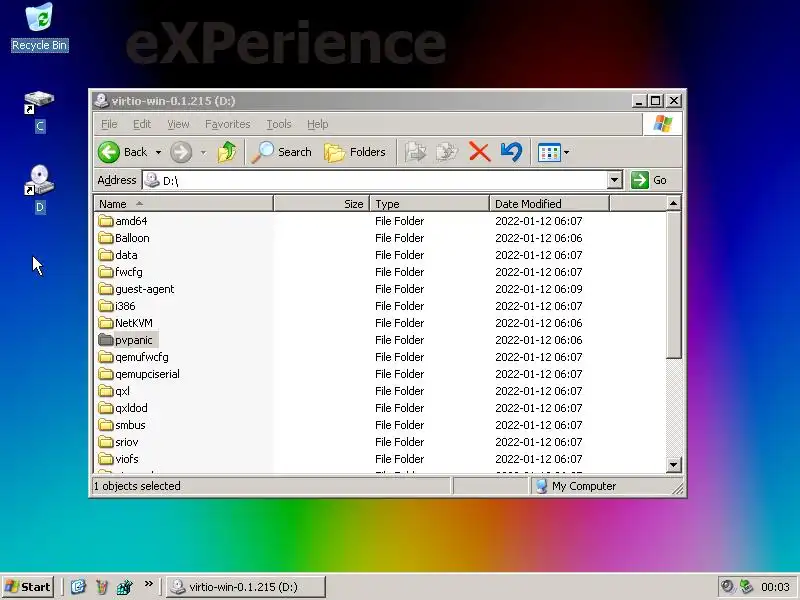Click the Balloon folder icon
Screen dimensions: 800x600
106,238
